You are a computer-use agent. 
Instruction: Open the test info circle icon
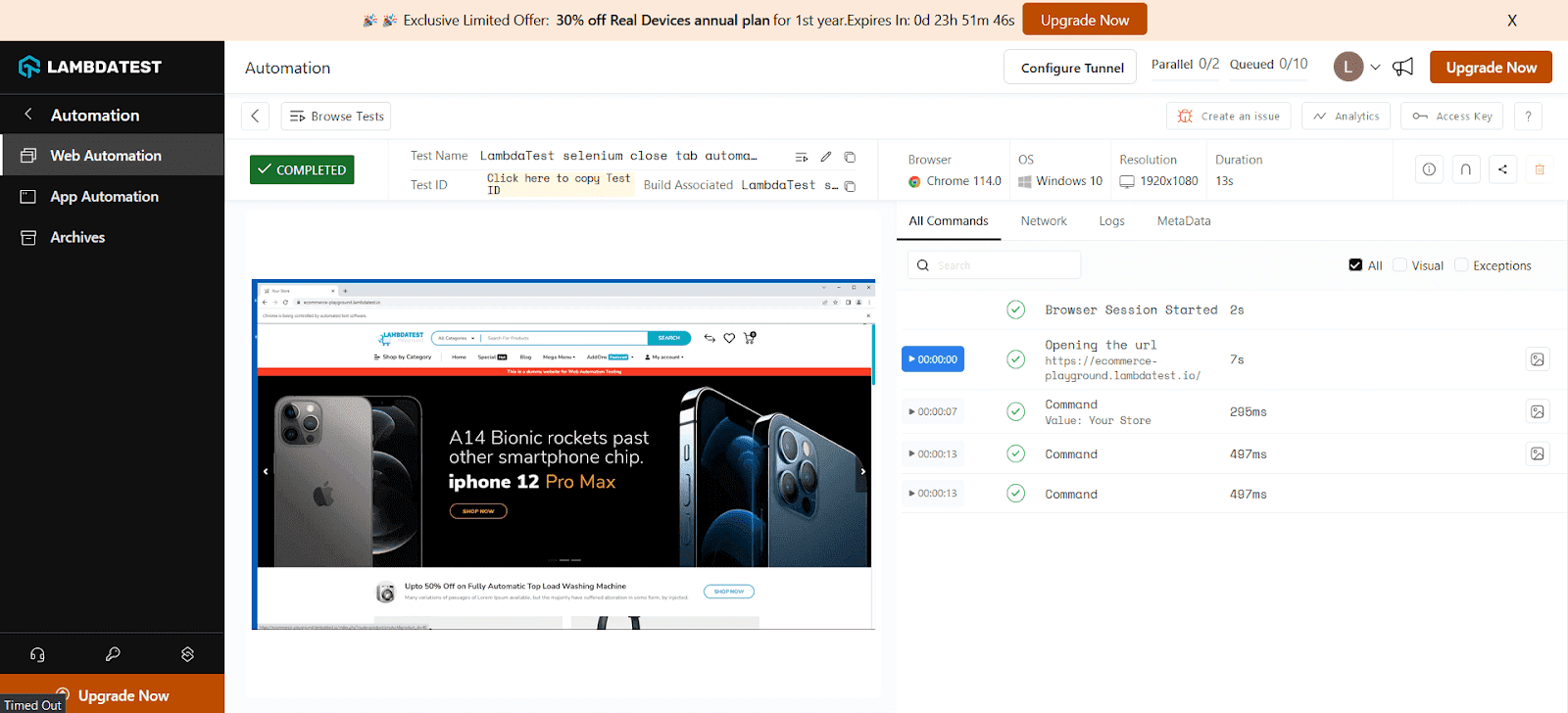tap(1429, 169)
